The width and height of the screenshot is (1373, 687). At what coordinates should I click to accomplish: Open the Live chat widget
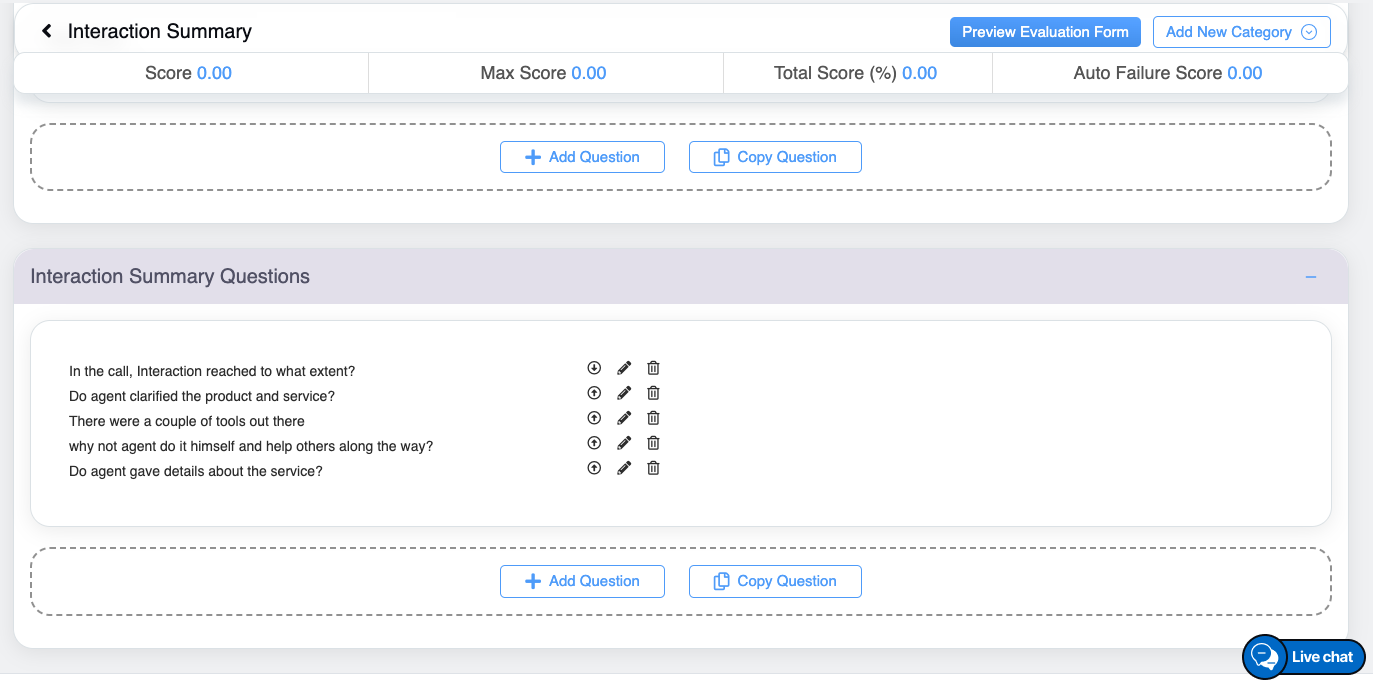pyautogui.click(x=1304, y=657)
